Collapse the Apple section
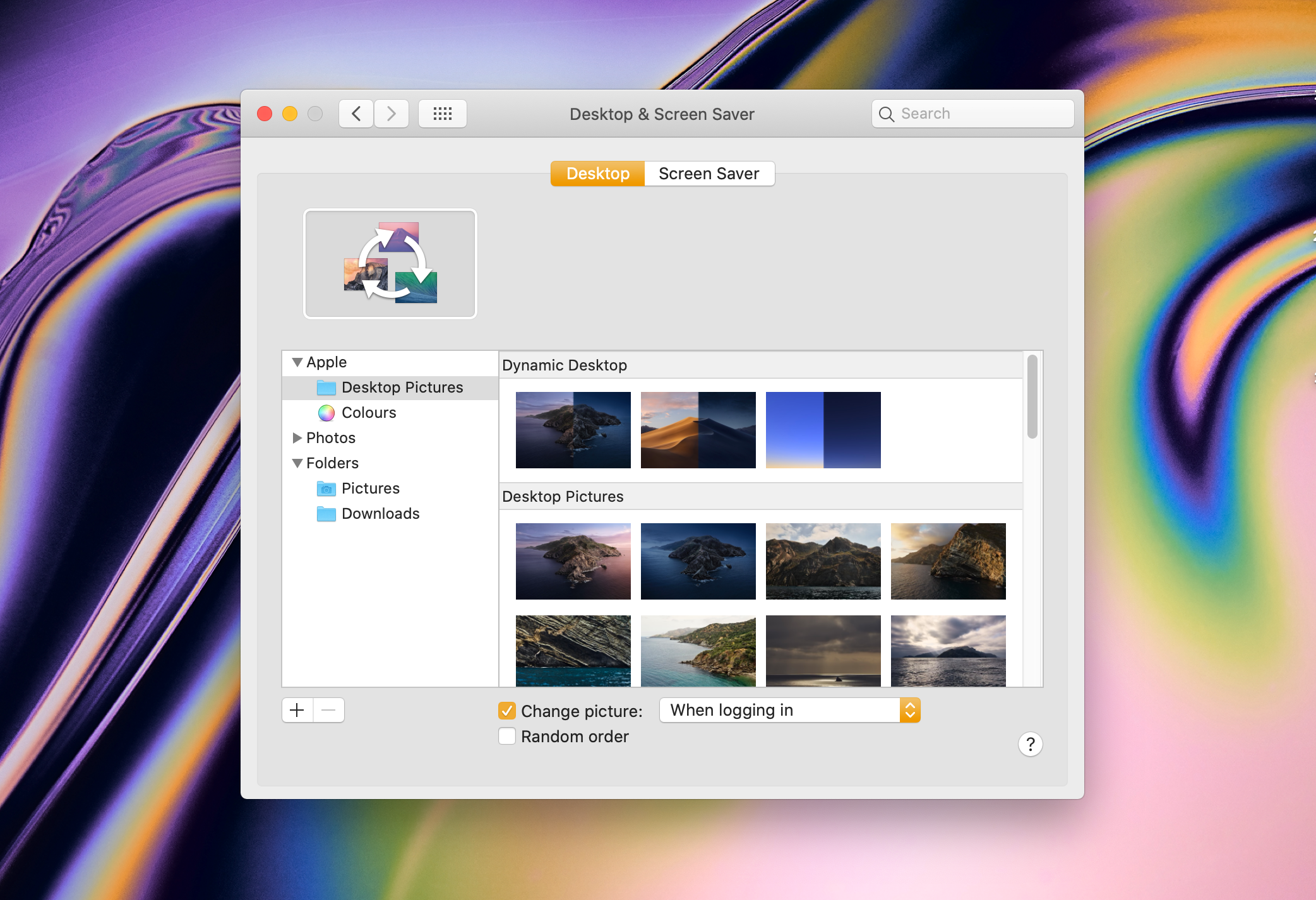 297,362
